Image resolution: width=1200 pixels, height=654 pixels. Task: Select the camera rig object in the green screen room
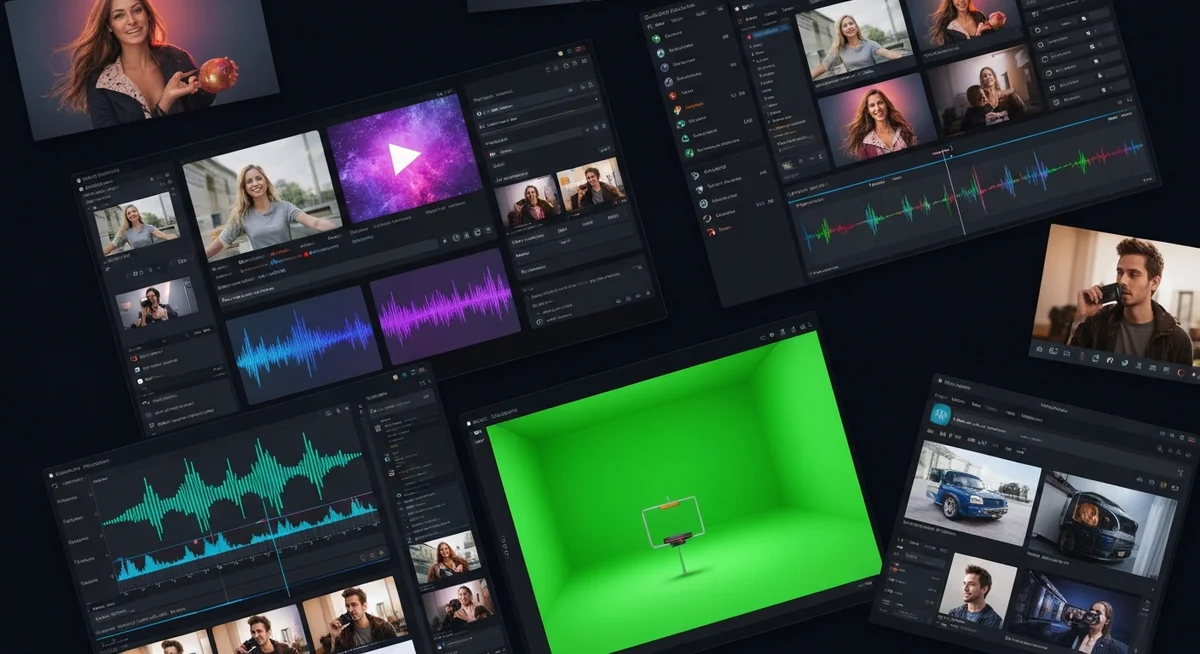click(x=675, y=535)
